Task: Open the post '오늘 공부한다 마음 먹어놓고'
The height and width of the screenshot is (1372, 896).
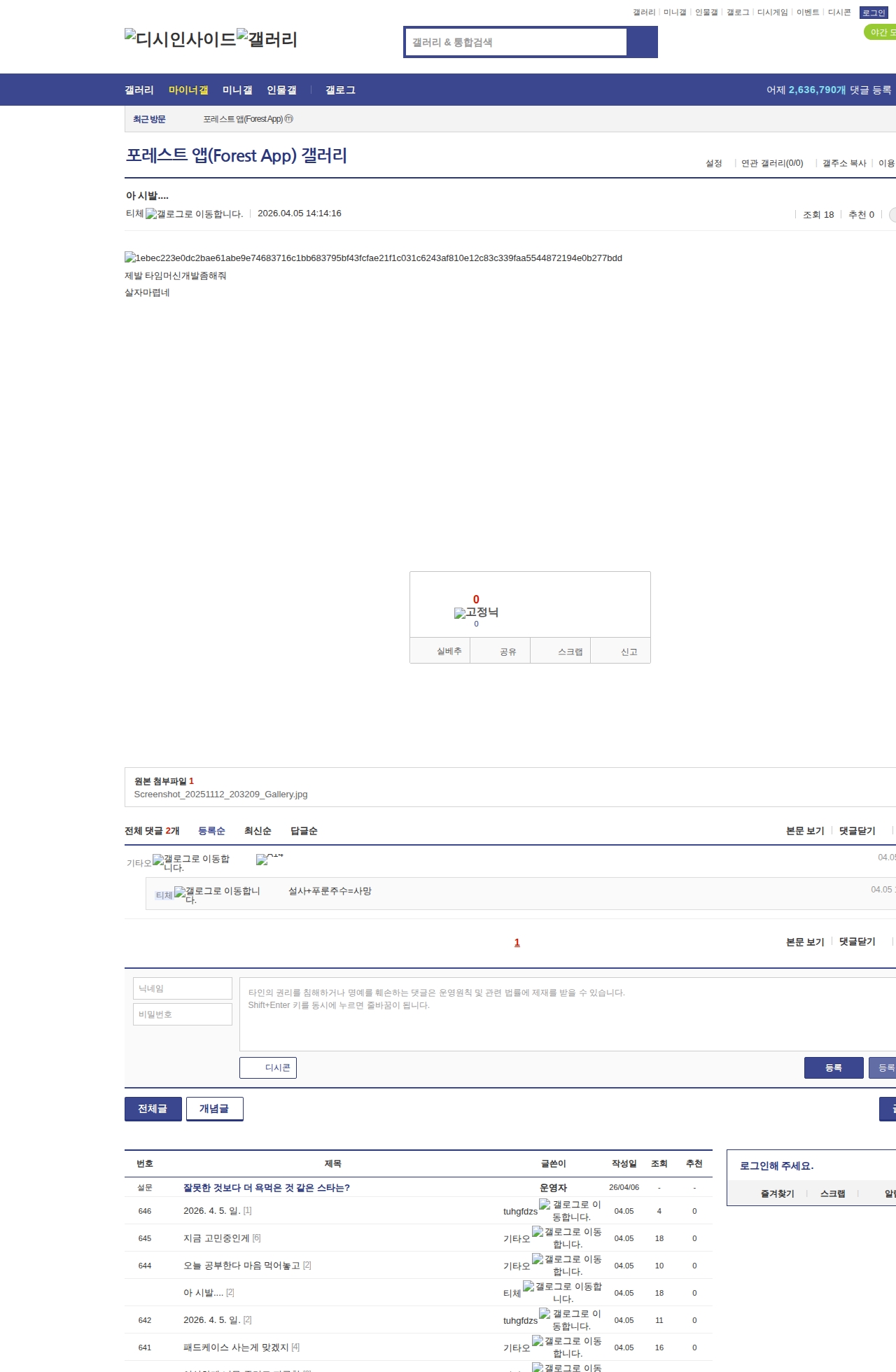Action: [x=241, y=1266]
